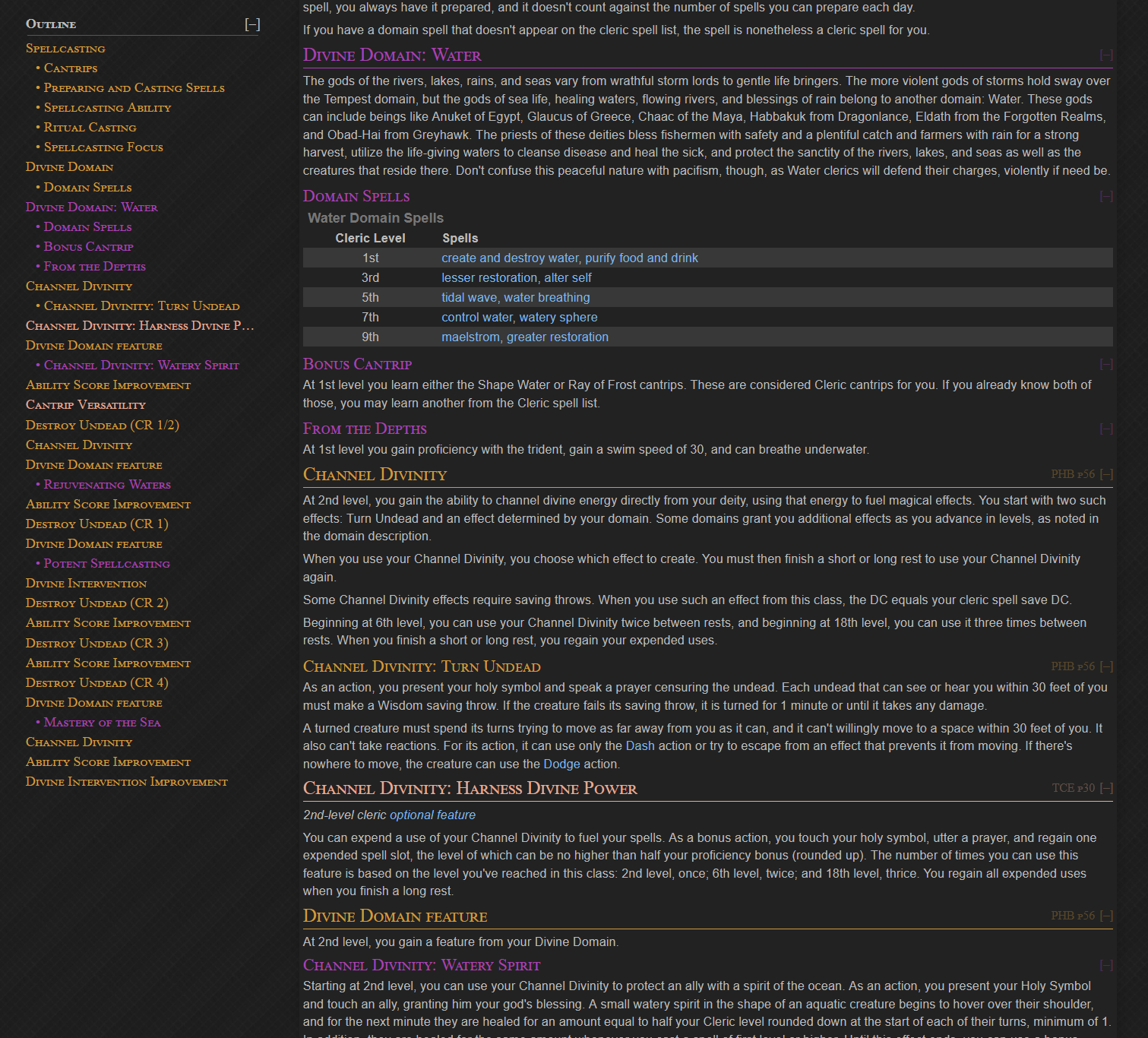Go to Destroy Undead (CR 2) outline entry
This screenshot has width=1148, height=1038.
click(96, 603)
